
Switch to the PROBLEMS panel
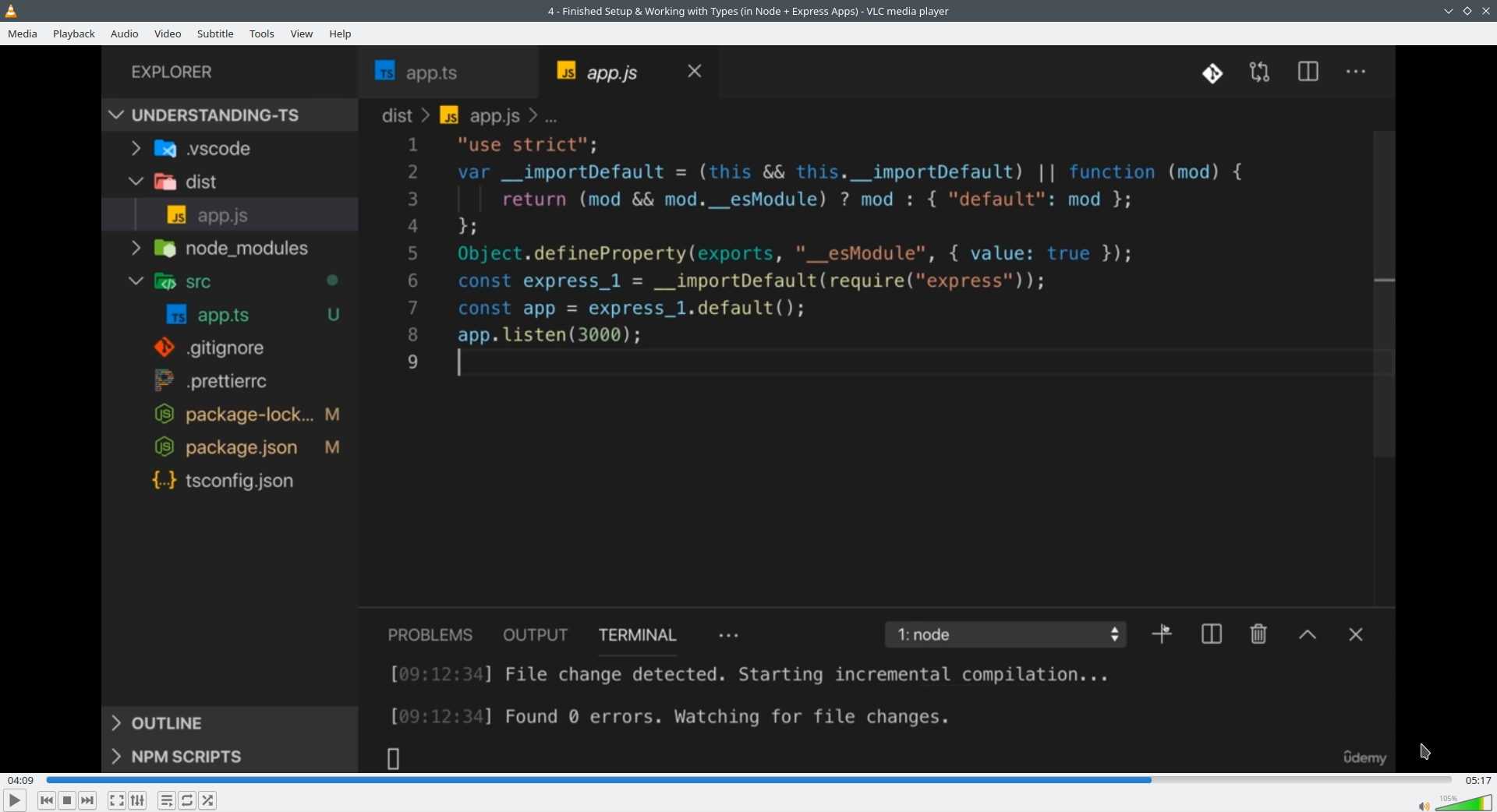point(430,634)
